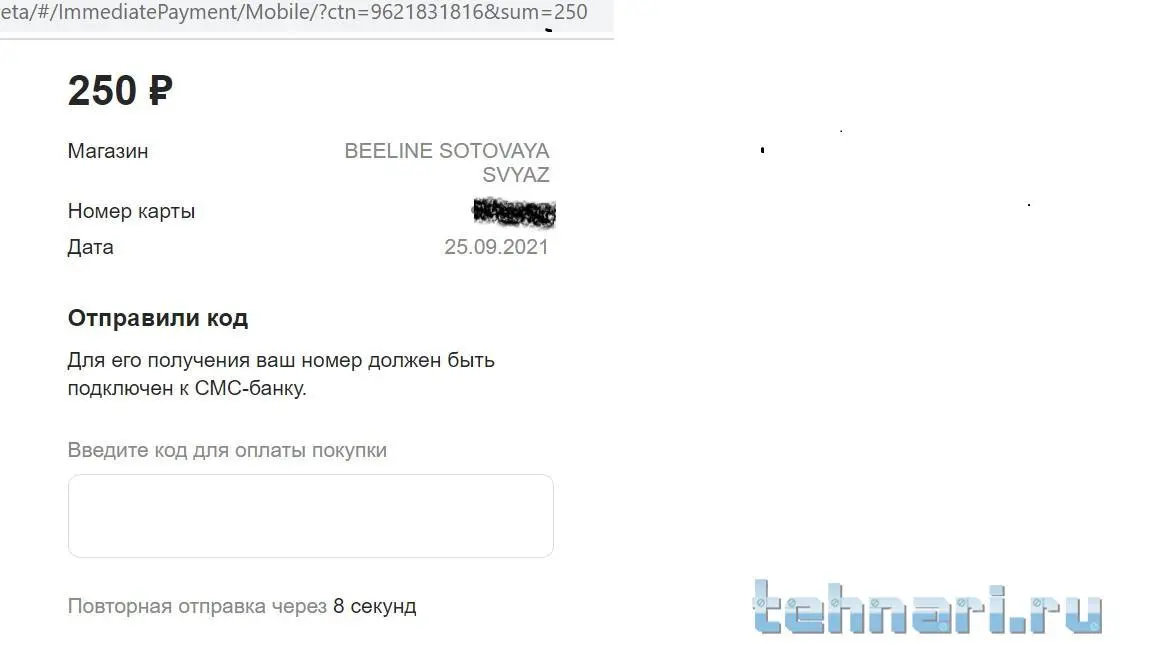This screenshot has height=666, width=1152.
Task: Click the '8 секунд' countdown timer
Action: point(375,606)
